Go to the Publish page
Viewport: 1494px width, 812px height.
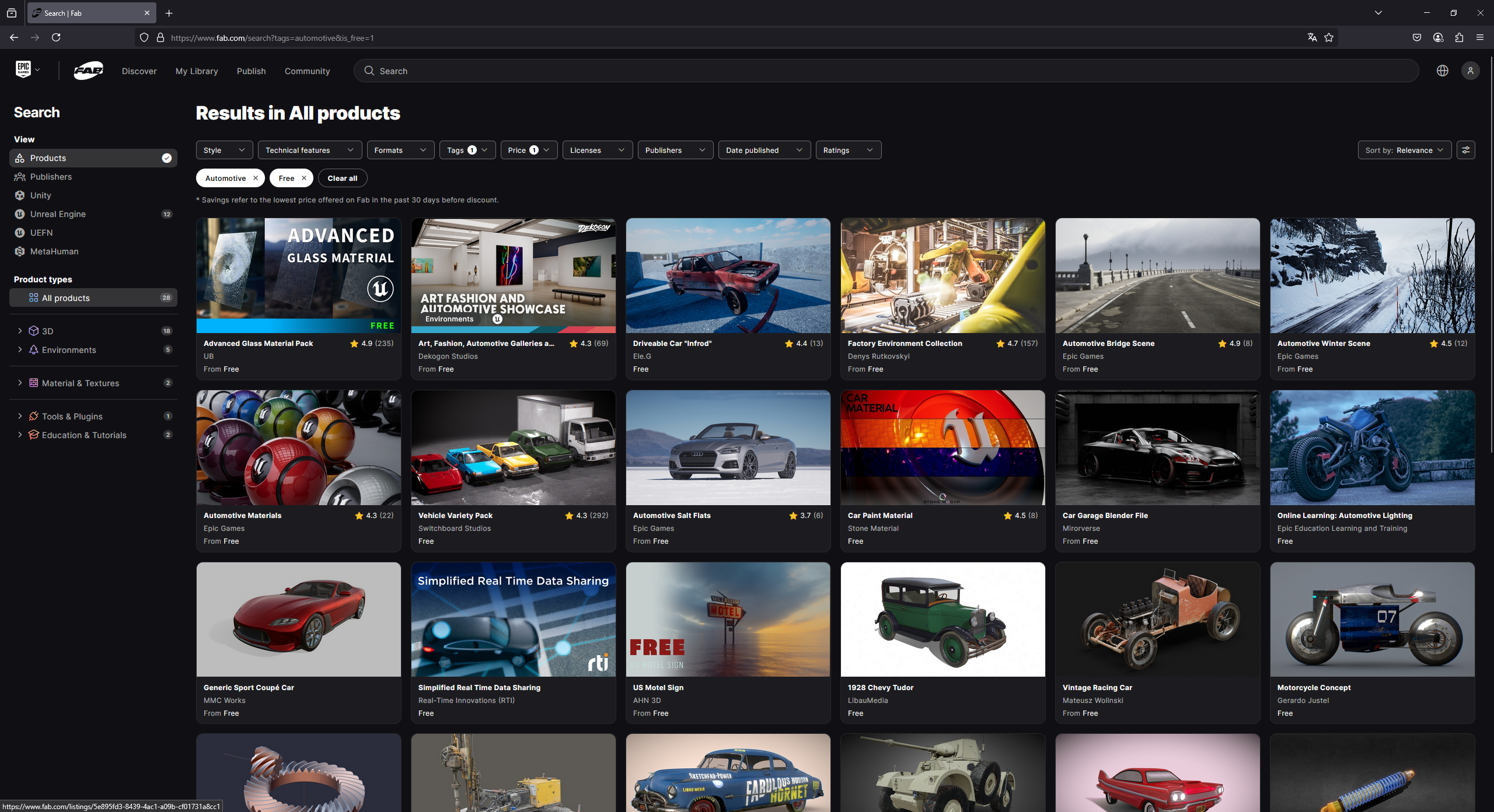click(x=251, y=71)
